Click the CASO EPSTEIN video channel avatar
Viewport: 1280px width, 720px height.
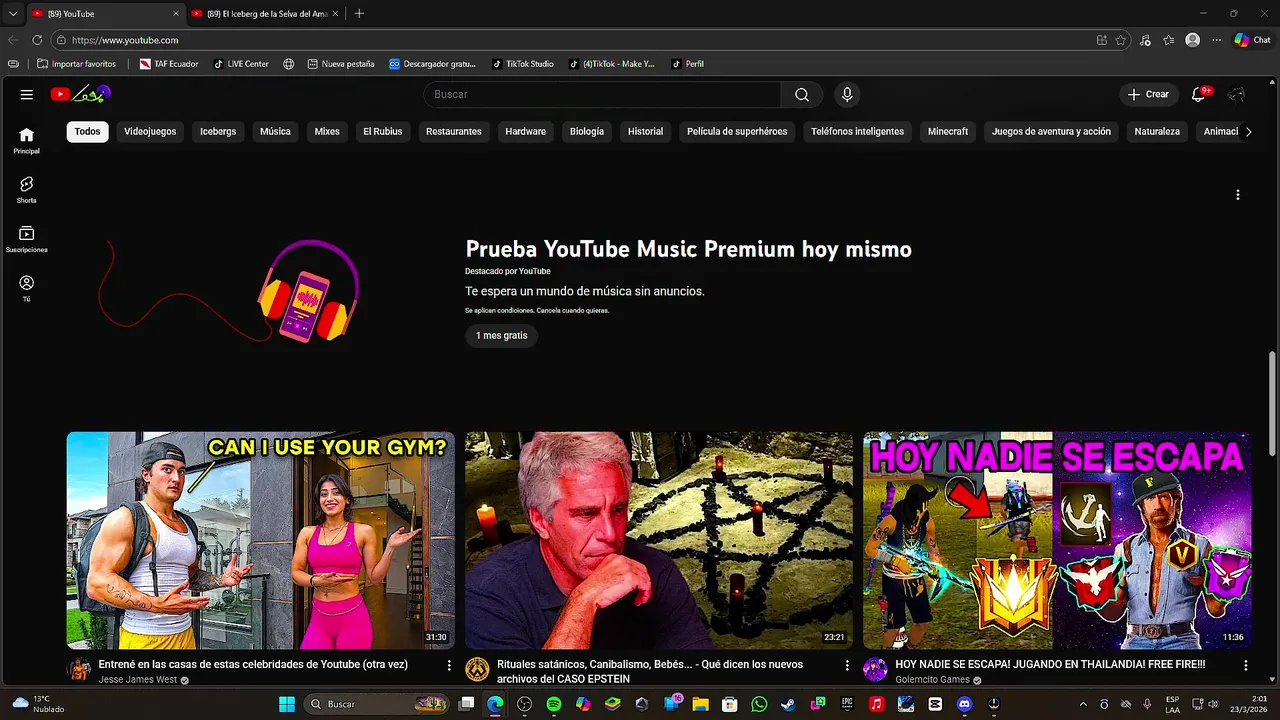[477, 669]
